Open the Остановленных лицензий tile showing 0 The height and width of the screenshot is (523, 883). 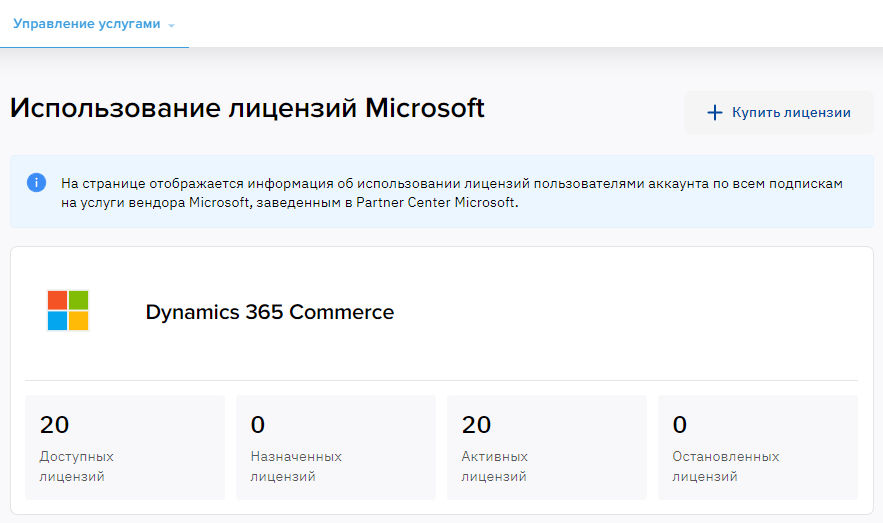(758, 448)
